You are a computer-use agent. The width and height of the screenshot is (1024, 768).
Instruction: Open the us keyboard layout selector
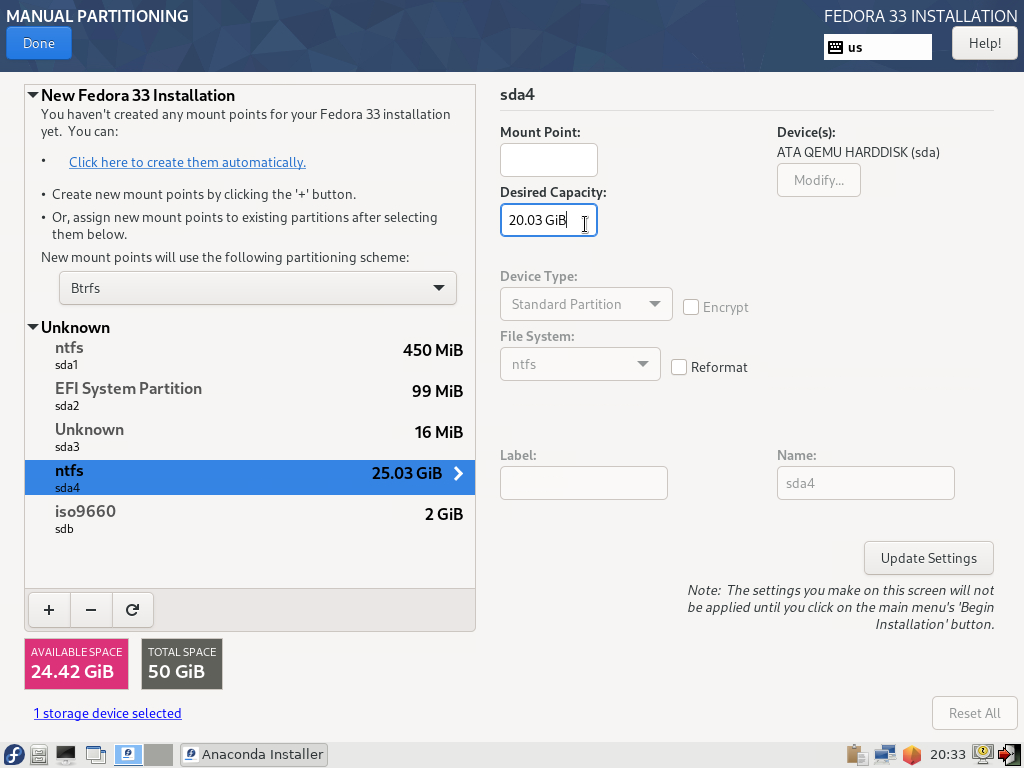click(x=877, y=47)
